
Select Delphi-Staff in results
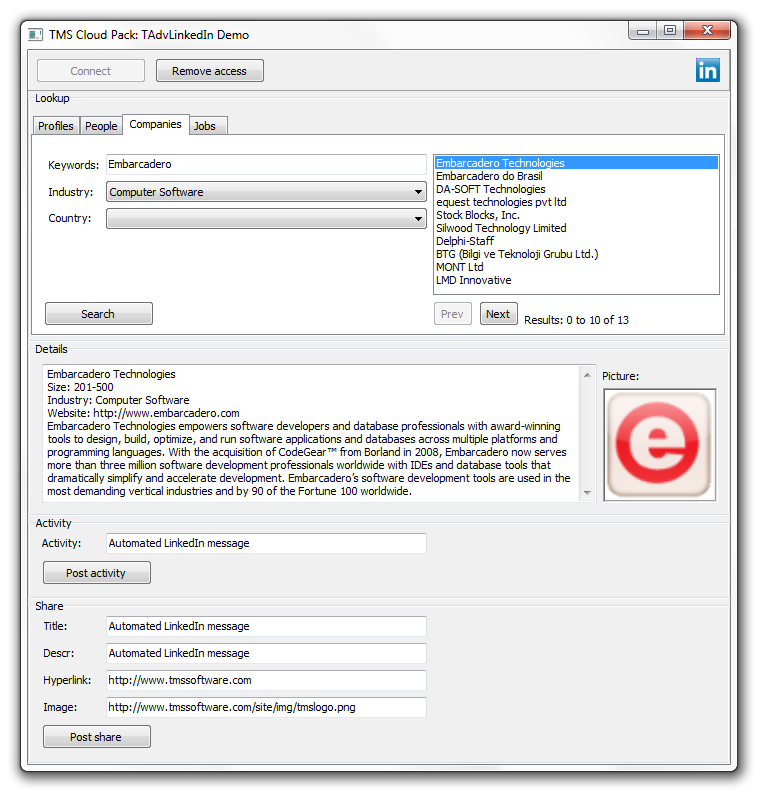(x=576, y=241)
